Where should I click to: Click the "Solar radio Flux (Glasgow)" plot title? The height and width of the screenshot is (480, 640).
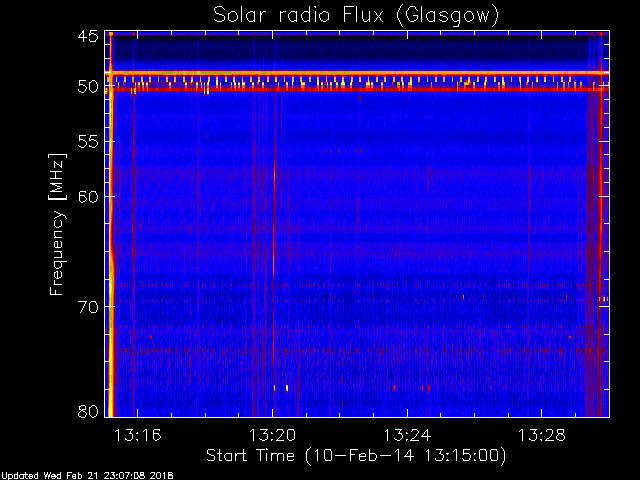355,15
